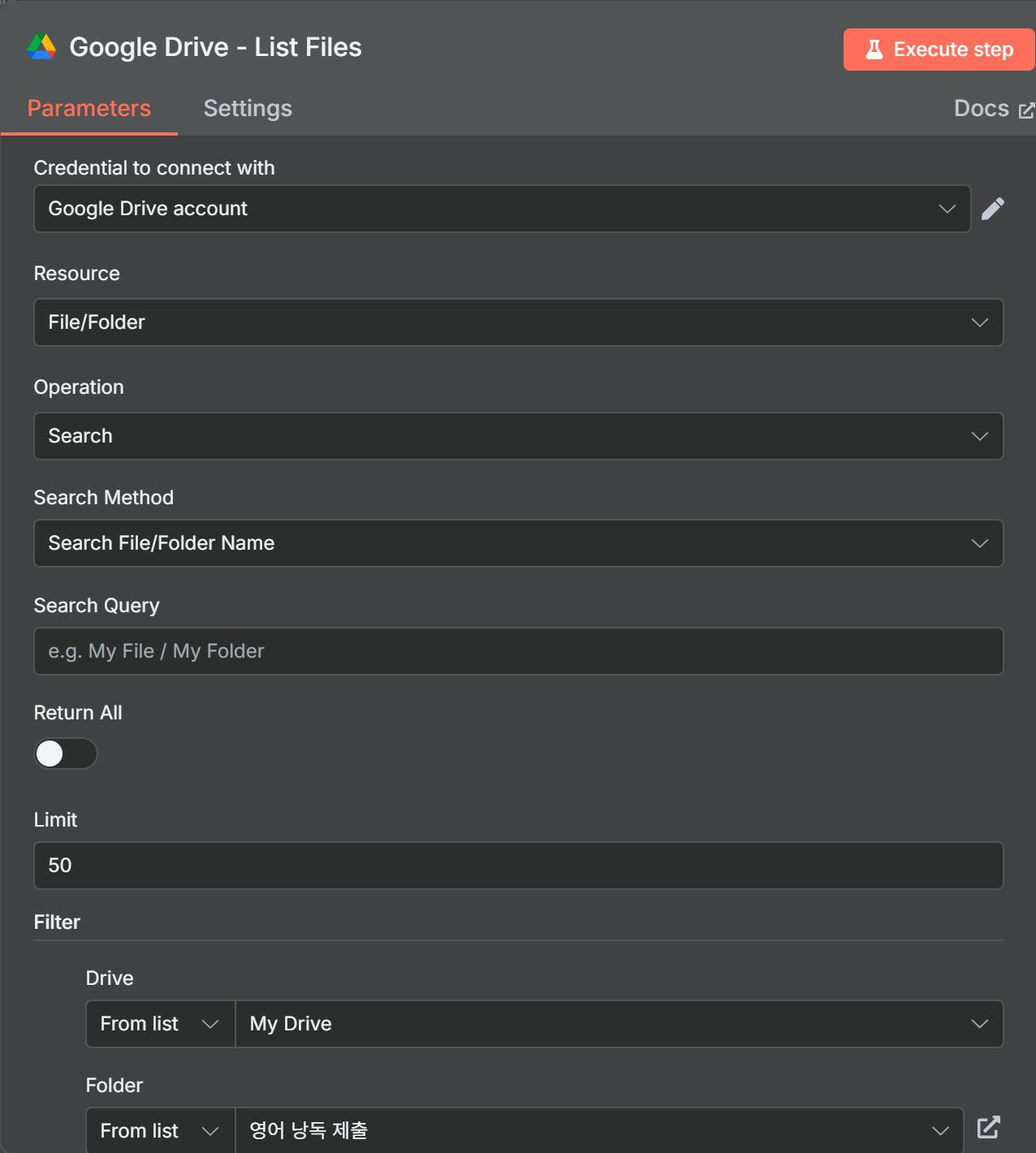This screenshot has height=1153, width=1036.
Task: Open the Operation Search dropdown
Action: [518, 436]
